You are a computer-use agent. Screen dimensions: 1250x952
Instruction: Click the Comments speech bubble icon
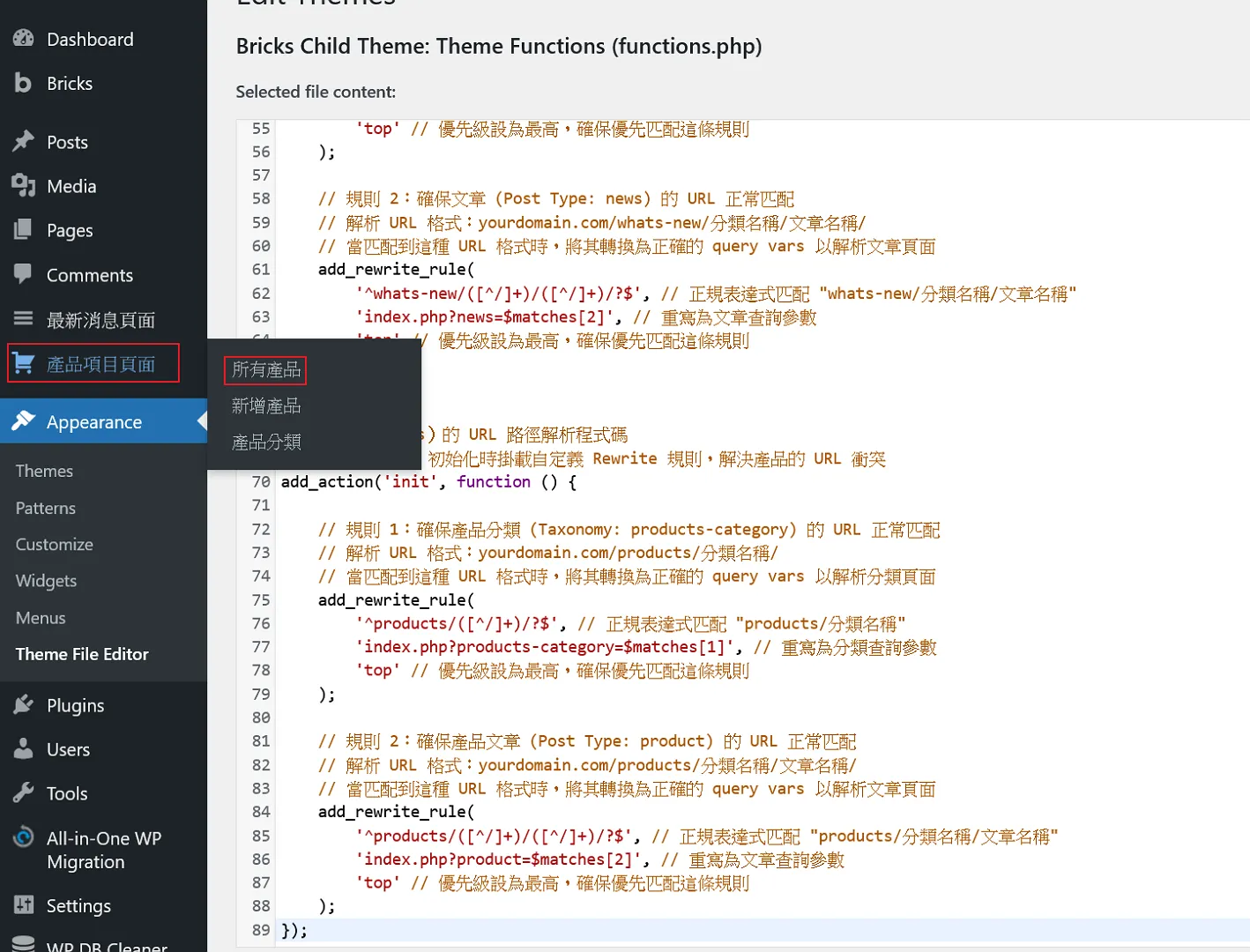click(x=24, y=274)
